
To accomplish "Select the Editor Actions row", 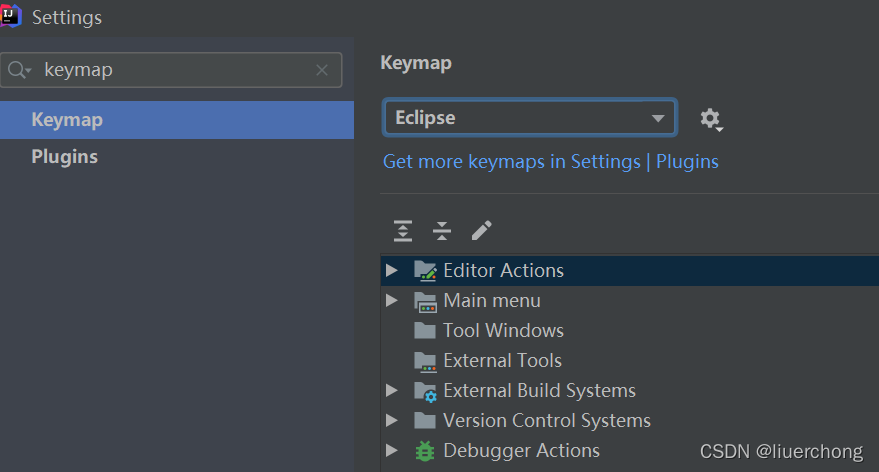I will pos(630,271).
